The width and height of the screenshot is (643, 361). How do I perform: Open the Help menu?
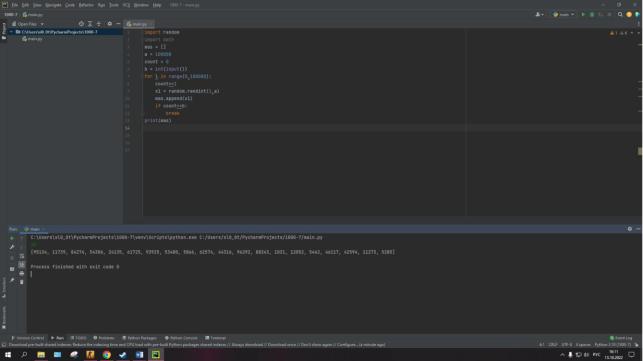coord(157,5)
